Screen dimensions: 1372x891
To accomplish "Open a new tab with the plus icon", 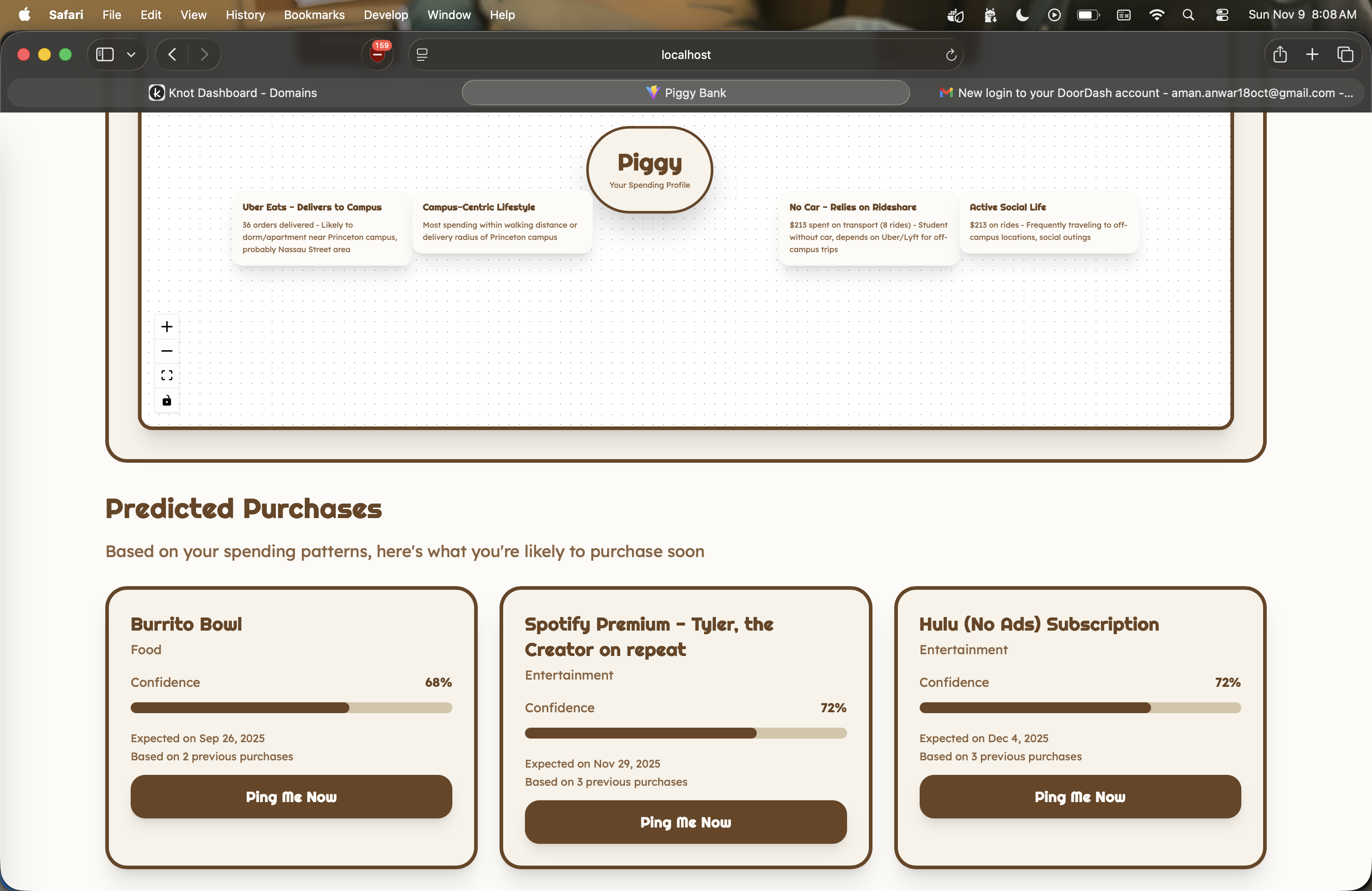I will pyautogui.click(x=1312, y=54).
